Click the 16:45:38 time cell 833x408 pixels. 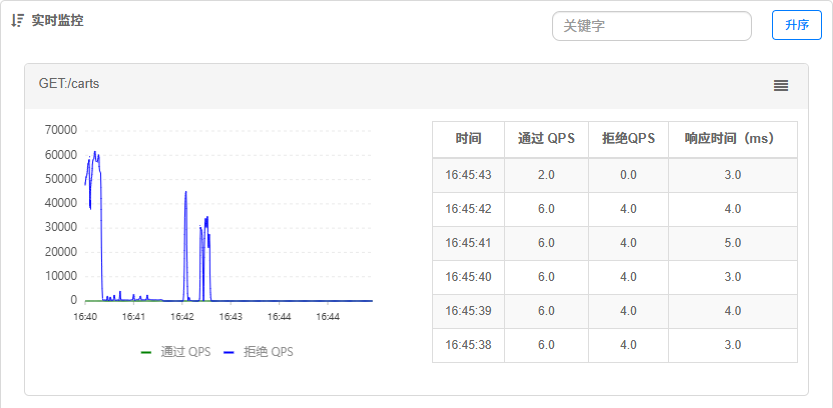[x=468, y=345]
